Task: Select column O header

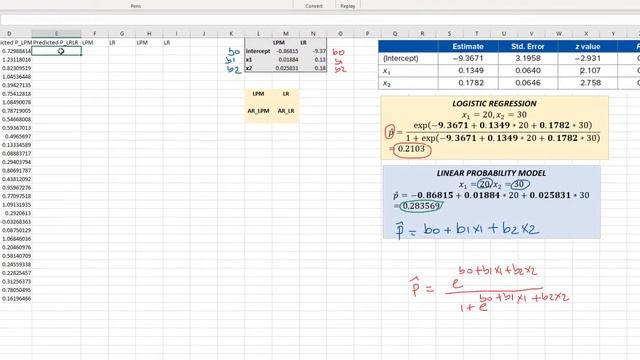Action: (x=340, y=33)
